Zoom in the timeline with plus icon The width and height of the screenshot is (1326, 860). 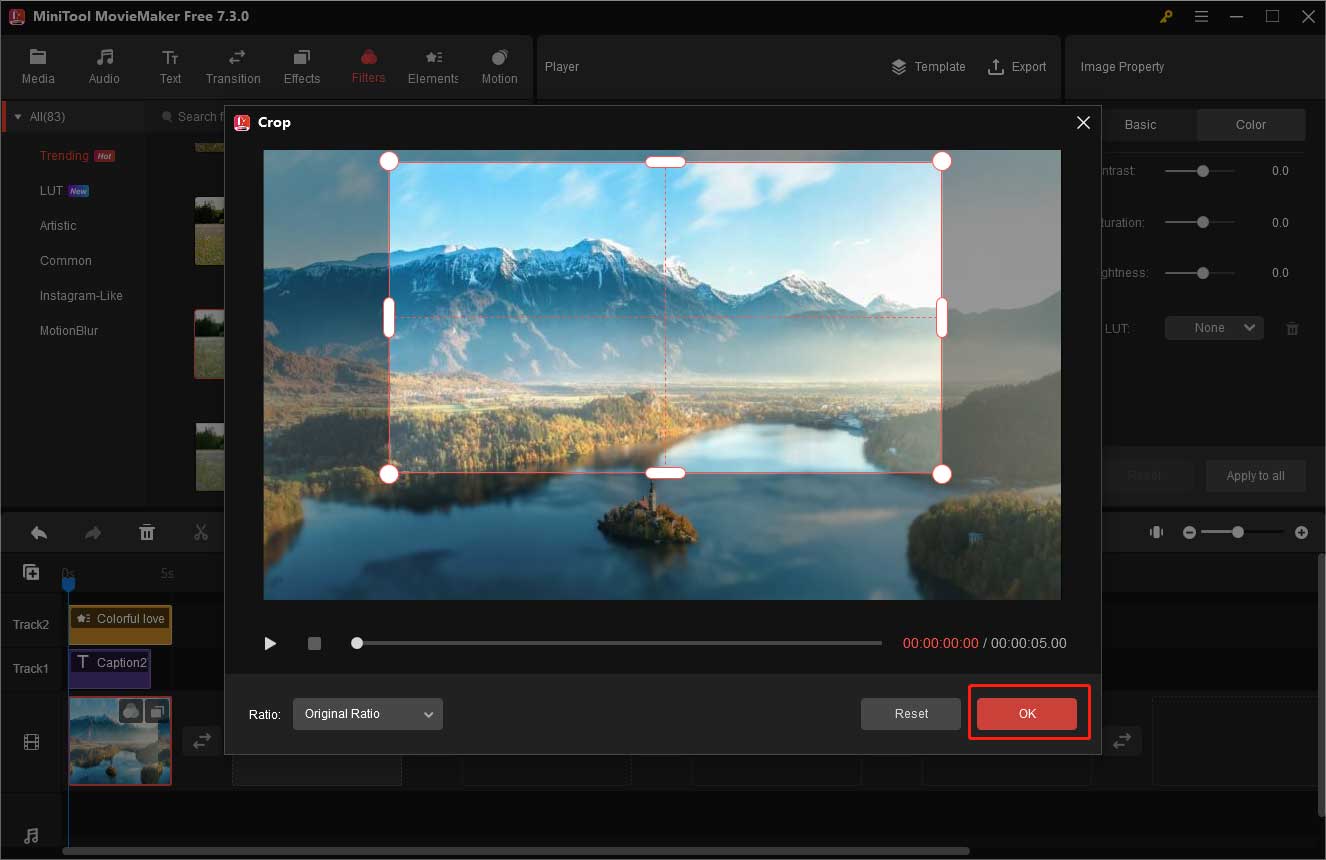(x=1301, y=533)
